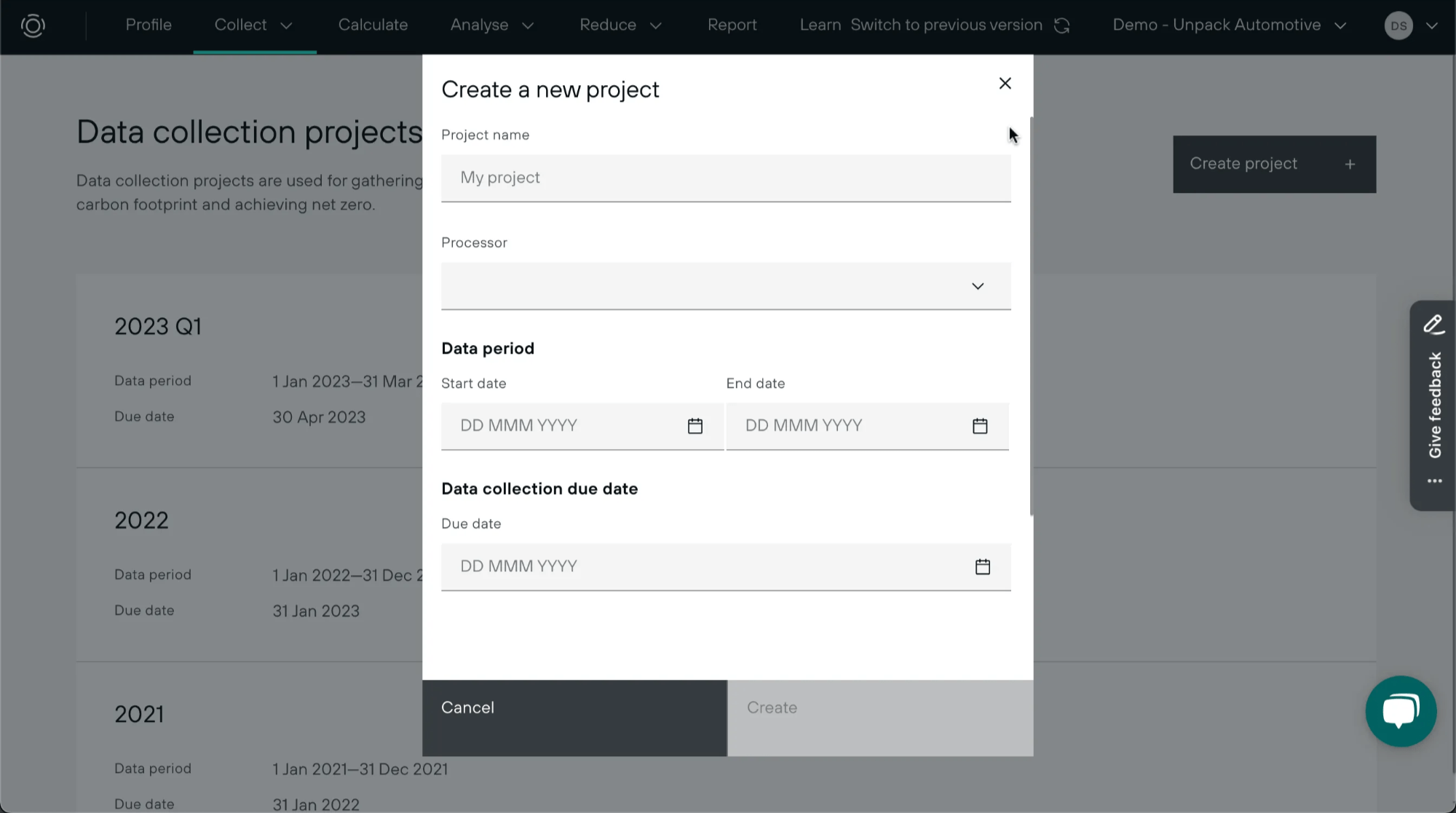Expand the Analyse navigation menu
The height and width of the screenshot is (813, 1456).
pyautogui.click(x=492, y=25)
